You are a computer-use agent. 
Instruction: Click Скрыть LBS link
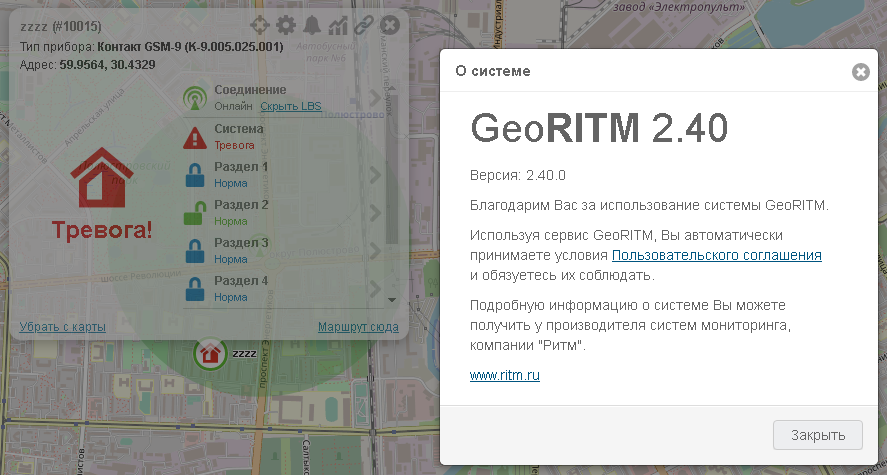click(291, 106)
